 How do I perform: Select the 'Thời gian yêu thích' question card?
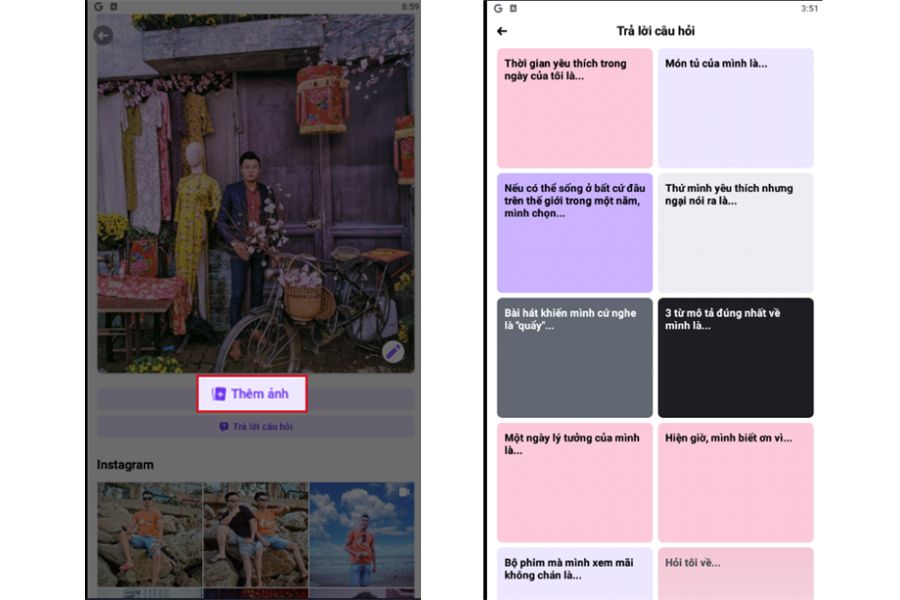(574, 108)
